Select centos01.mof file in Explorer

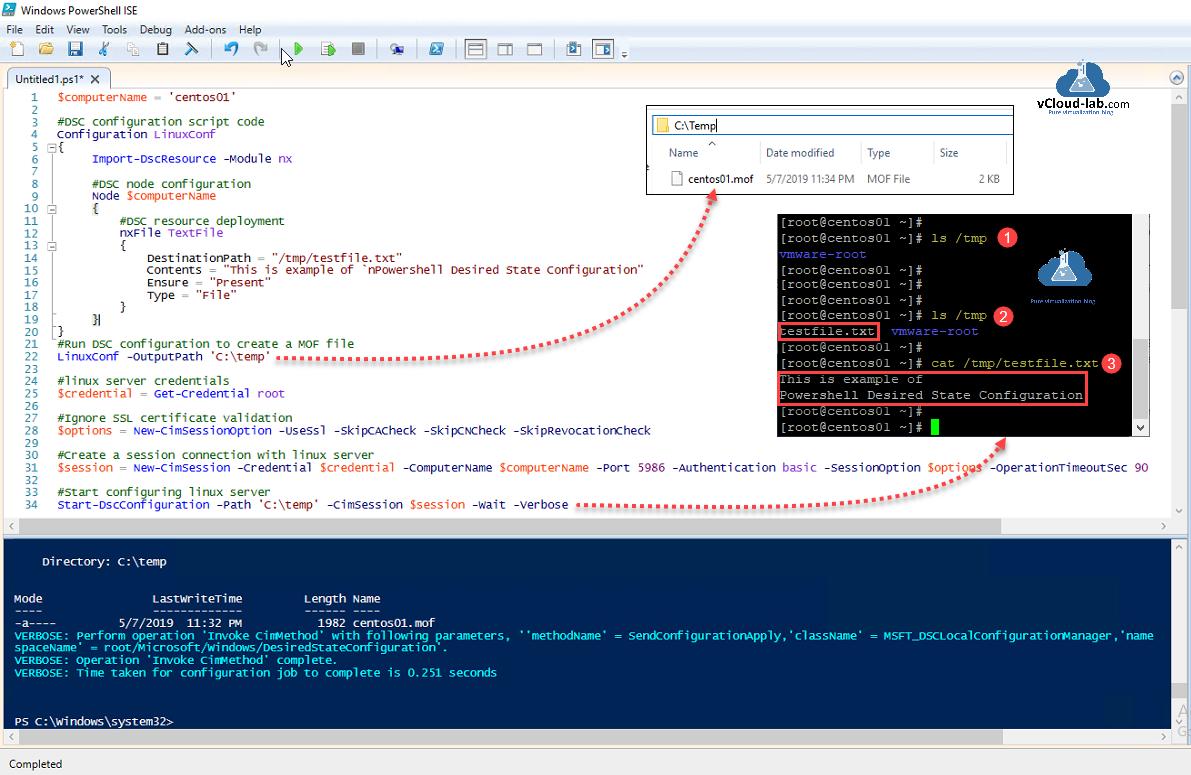[720, 179]
